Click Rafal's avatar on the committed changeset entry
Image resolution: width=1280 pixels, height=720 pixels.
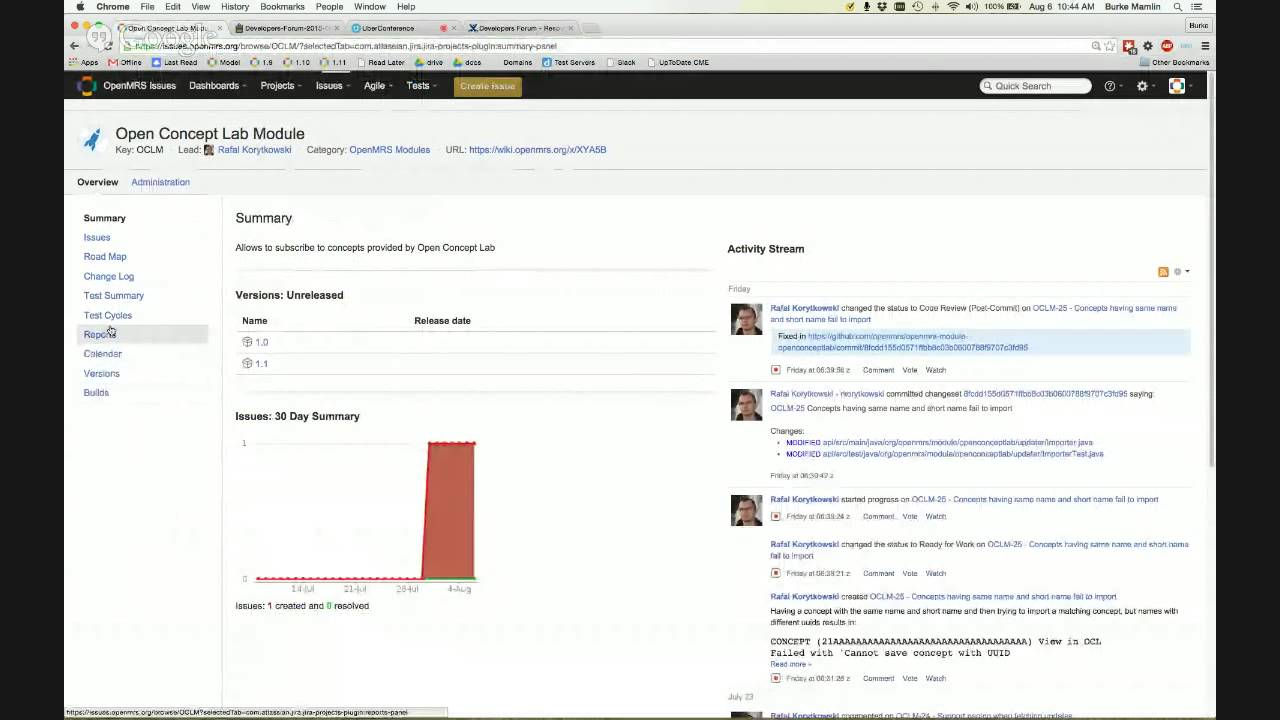(x=746, y=405)
